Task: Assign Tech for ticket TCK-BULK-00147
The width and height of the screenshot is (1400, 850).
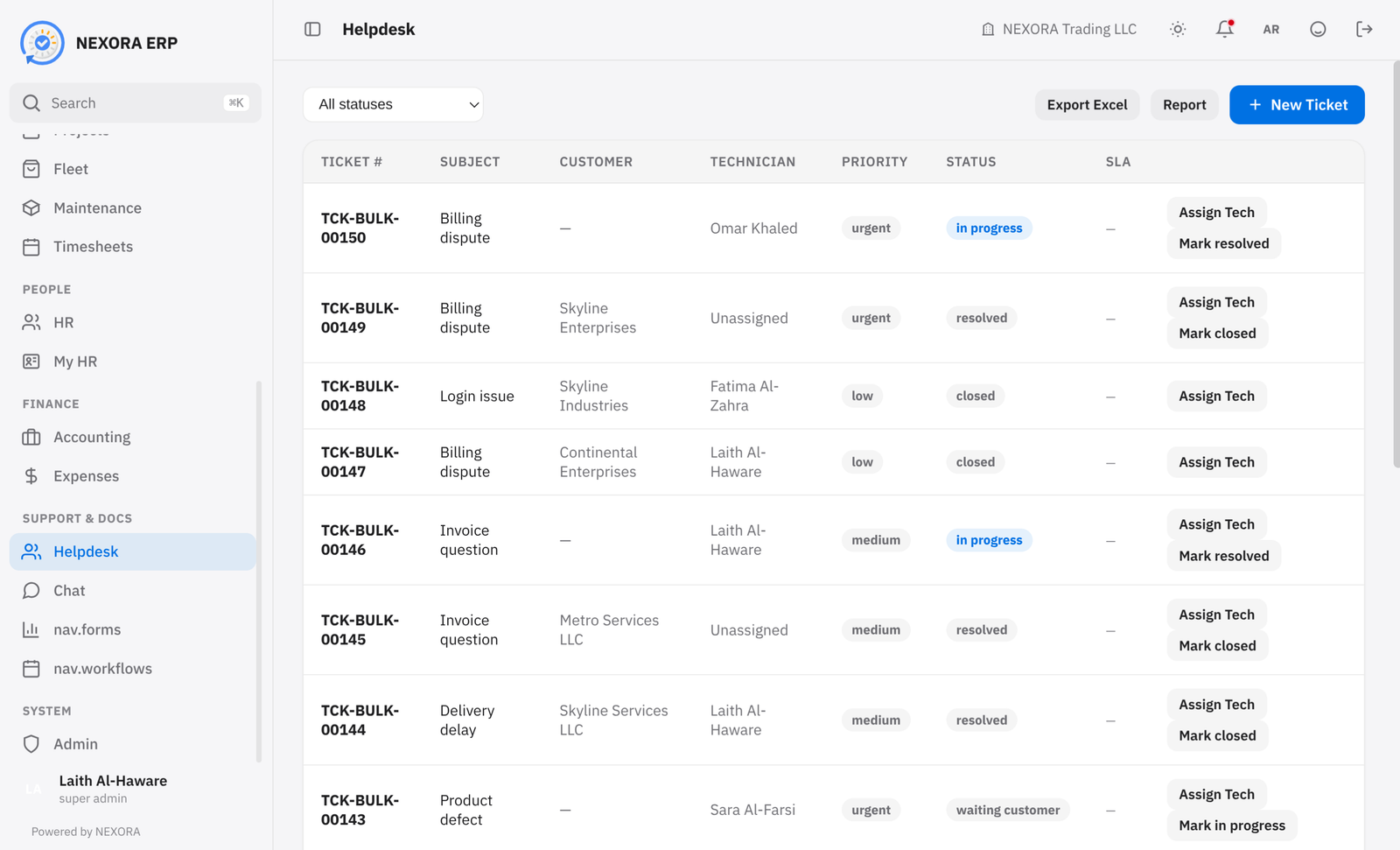Action: 1216,462
